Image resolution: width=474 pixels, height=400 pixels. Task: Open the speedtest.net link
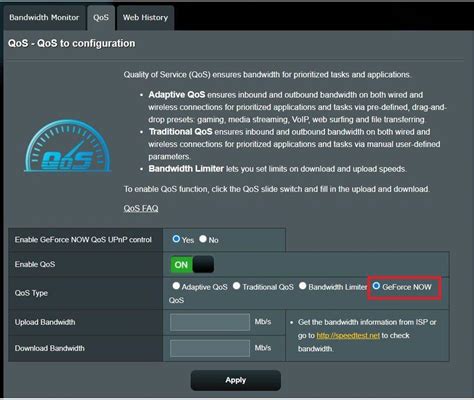click(348, 336)
